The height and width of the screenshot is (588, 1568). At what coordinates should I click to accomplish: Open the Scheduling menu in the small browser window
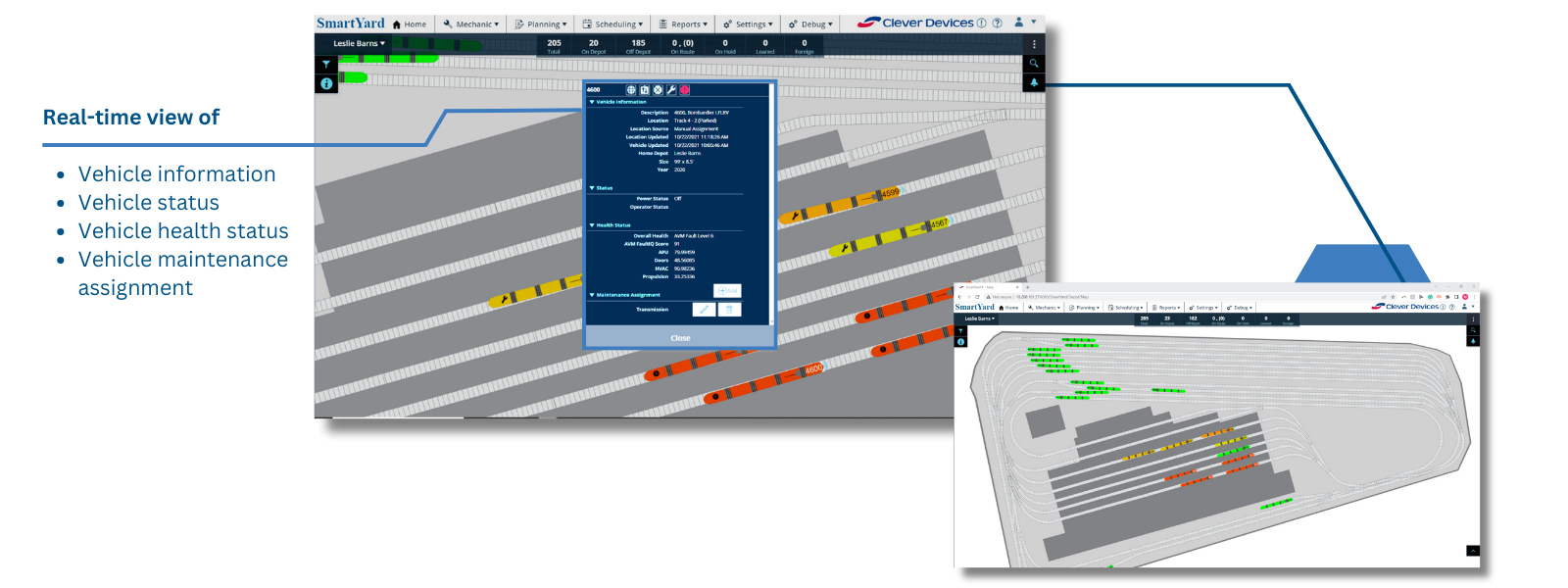tap(1125, 308)
